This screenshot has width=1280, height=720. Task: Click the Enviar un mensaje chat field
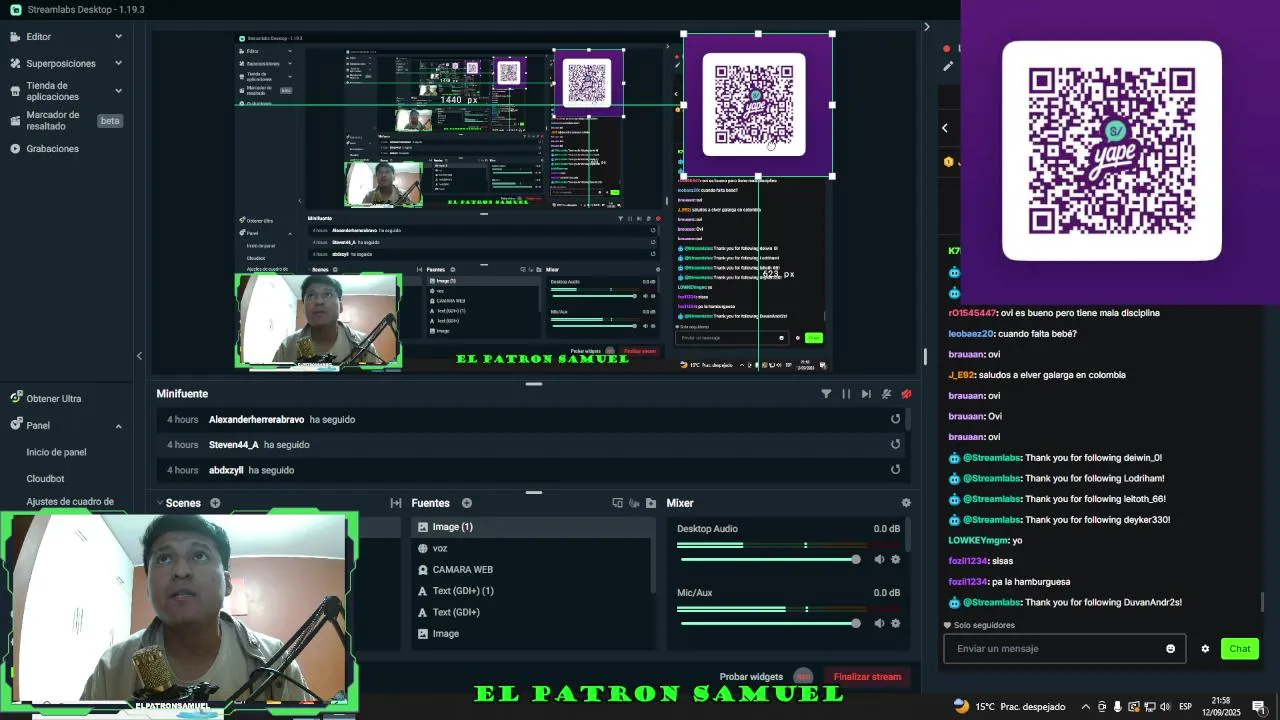(1064, 649)
